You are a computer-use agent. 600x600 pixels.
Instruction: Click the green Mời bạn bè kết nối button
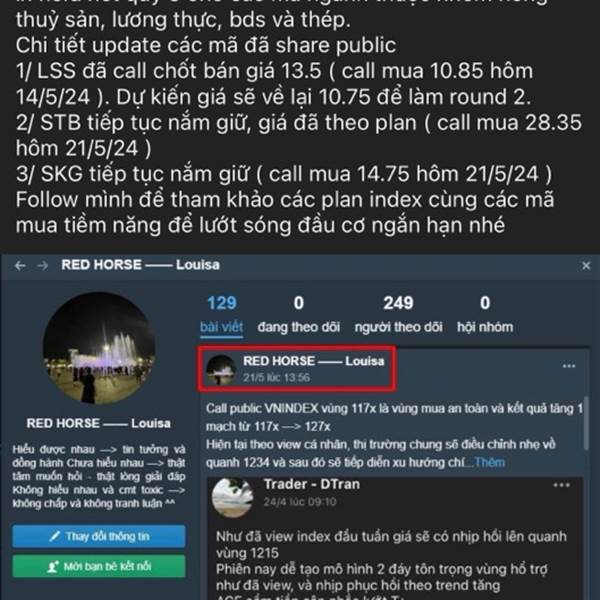point(99,566)
